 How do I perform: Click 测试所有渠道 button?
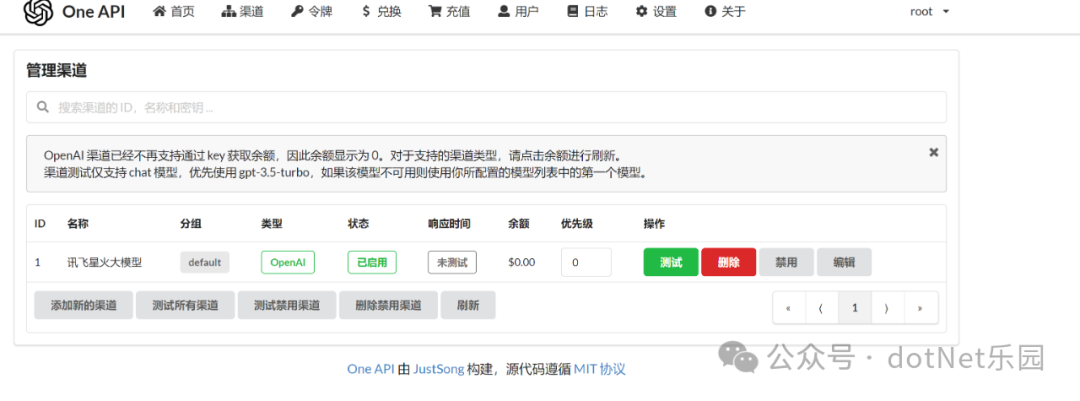pos(185,305)
